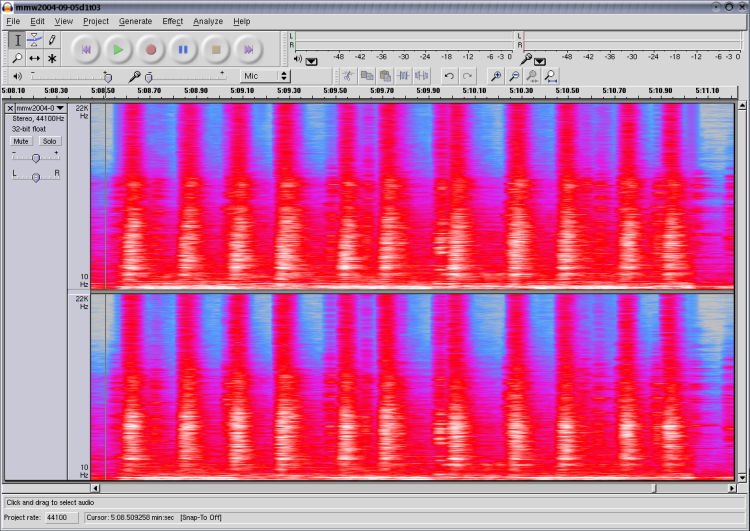Screen dimensions: 750x531
Task: Open the Effect menu
Action: pos(172,21)
